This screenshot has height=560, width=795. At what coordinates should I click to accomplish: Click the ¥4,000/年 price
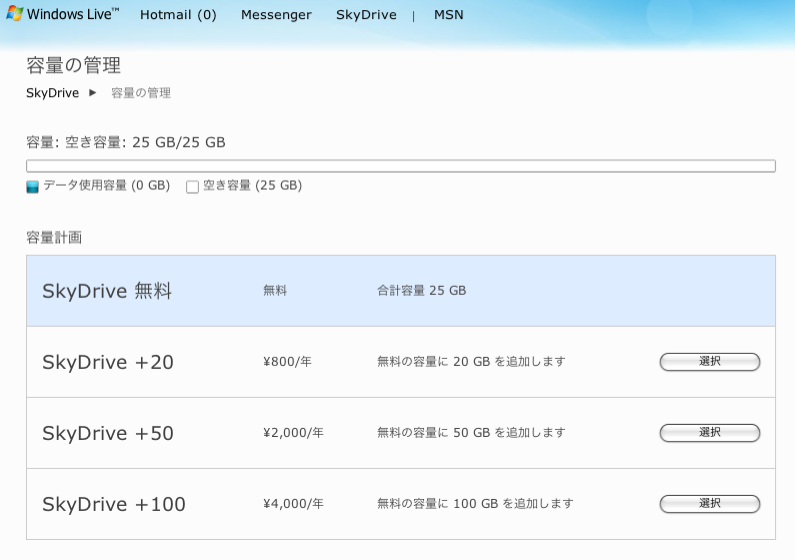coord(293,503)
